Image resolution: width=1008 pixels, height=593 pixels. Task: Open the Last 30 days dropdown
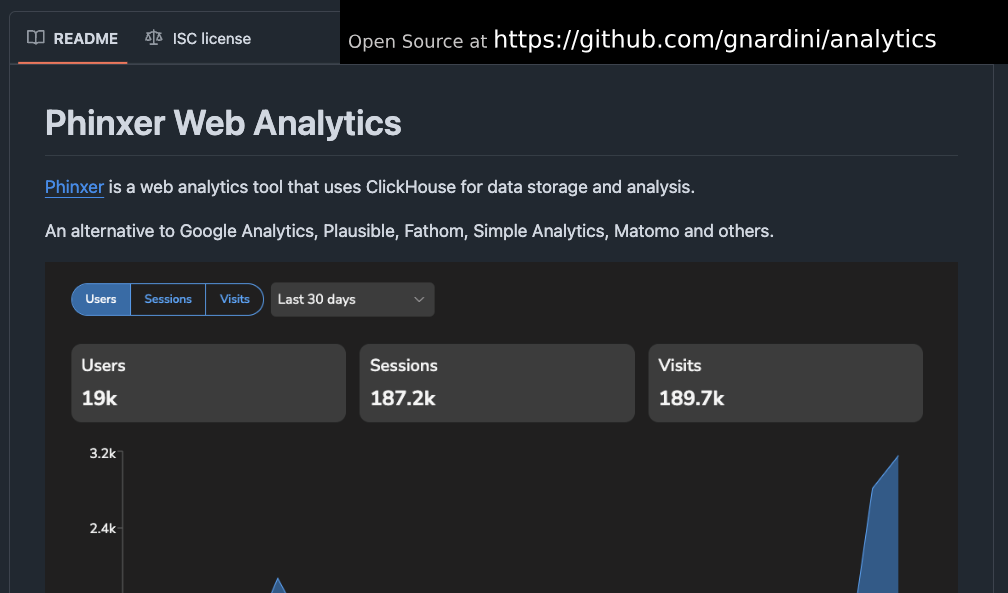(x=352, y=299)
